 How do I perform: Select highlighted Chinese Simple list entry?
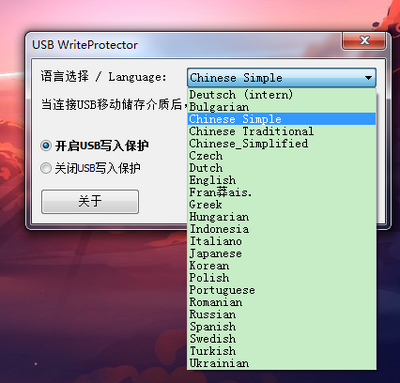click(x=282, y=119)
